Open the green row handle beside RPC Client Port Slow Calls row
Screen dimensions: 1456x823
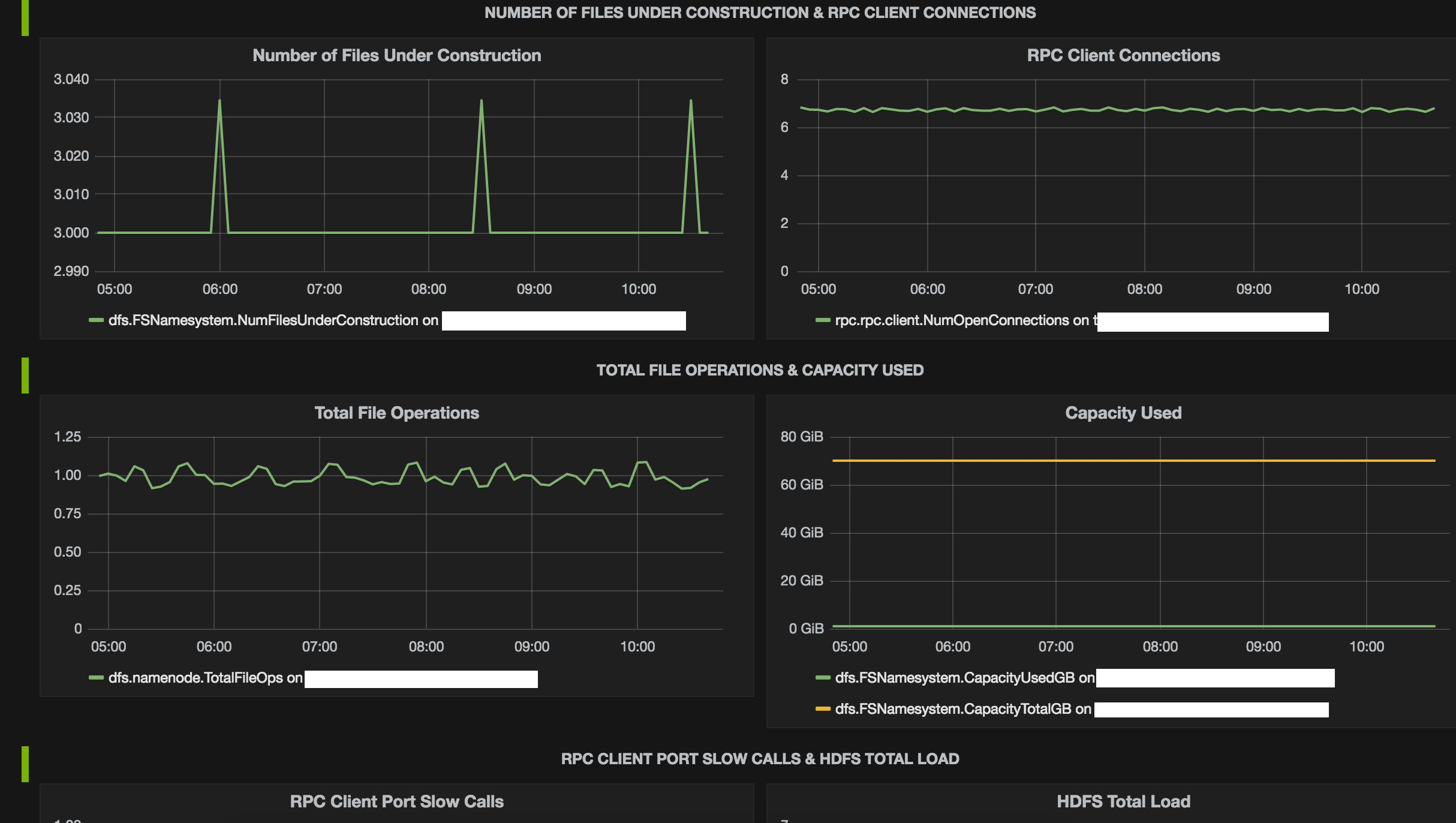25,764
